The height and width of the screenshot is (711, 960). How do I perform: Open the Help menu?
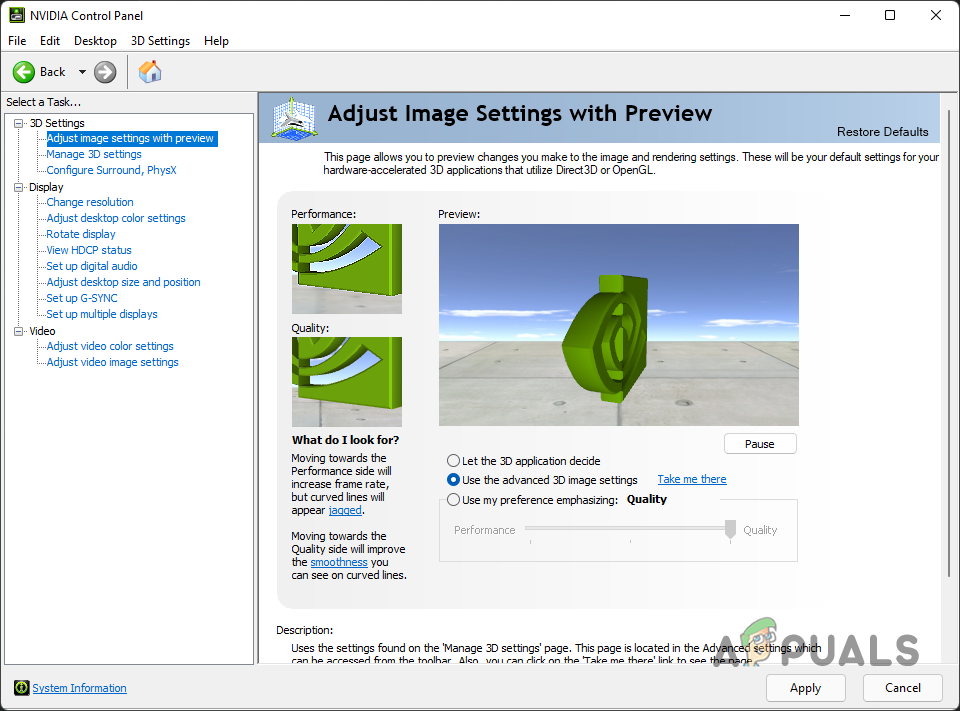(x=216, y=41)
